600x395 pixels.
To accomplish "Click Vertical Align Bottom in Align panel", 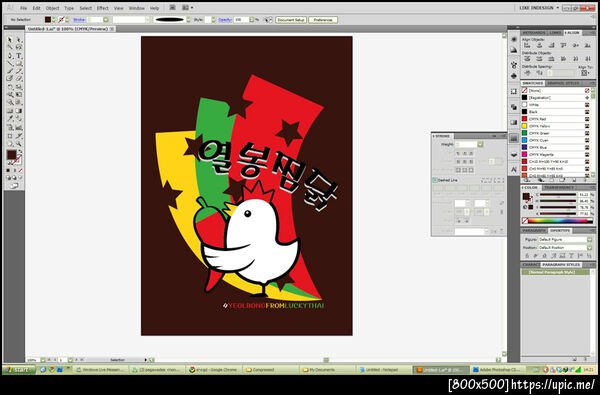I will 587,46.
